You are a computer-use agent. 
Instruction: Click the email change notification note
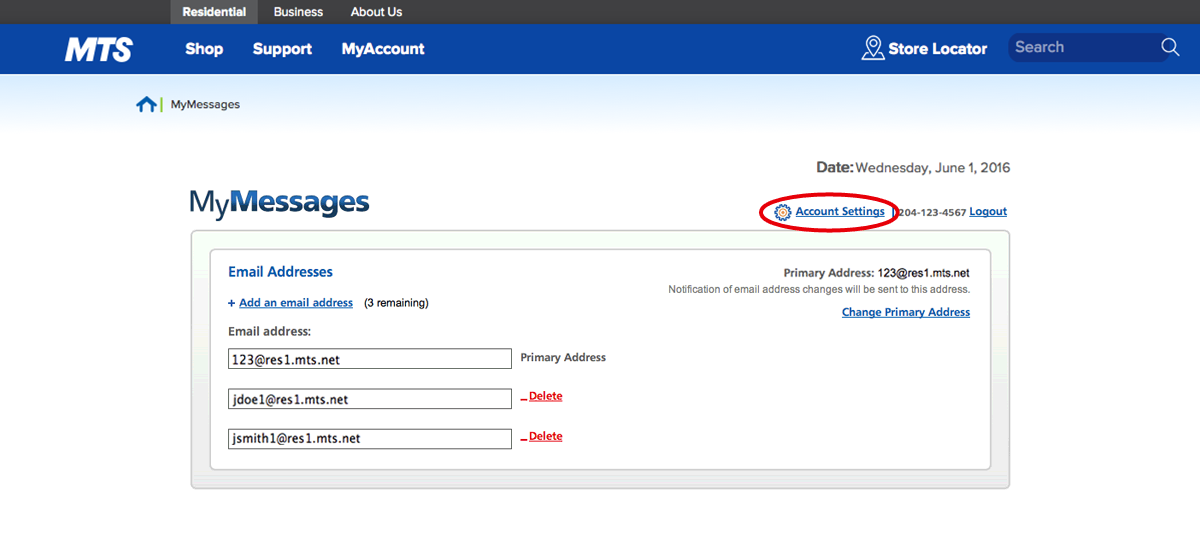click(x=819, y=290)
